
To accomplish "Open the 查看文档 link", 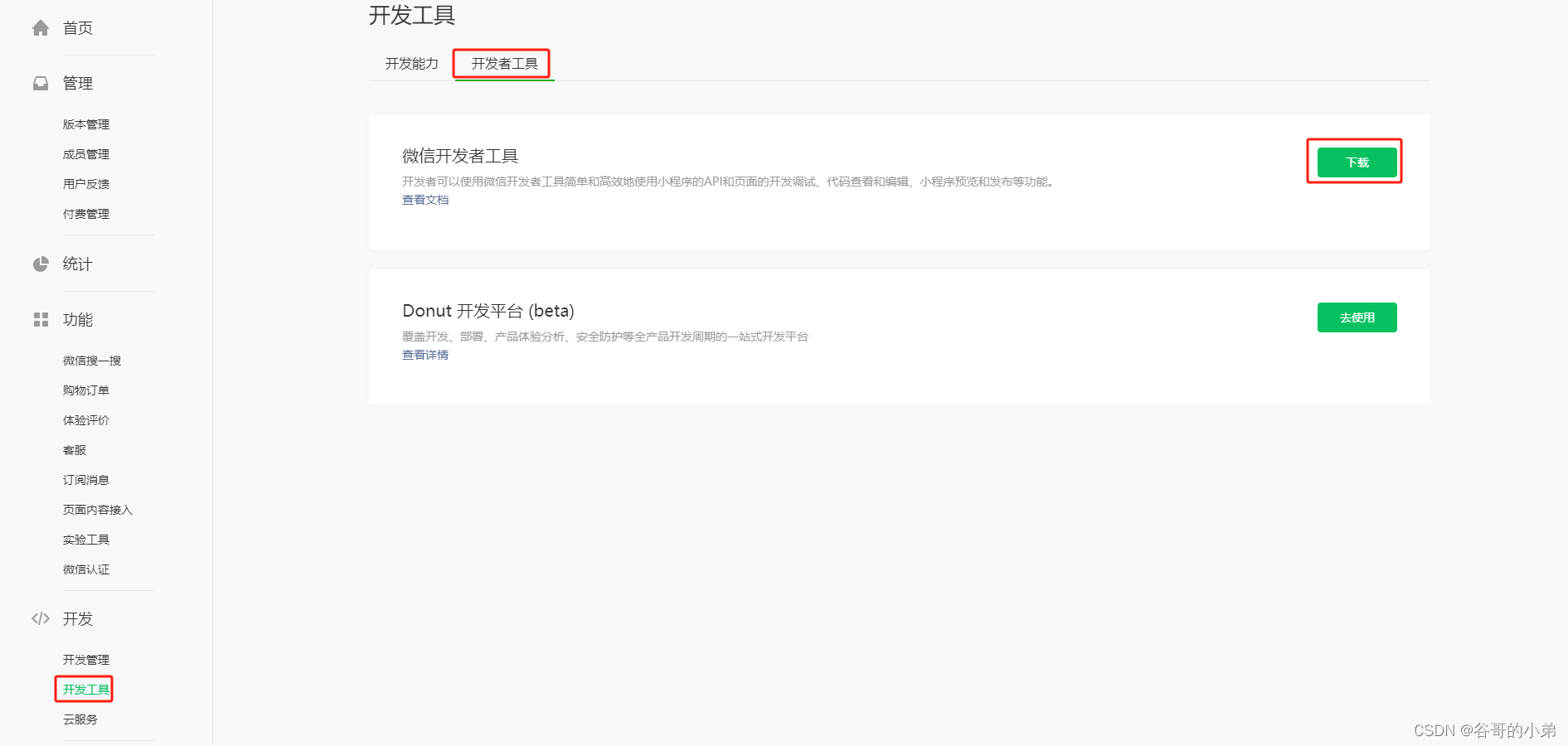I will [425, 200].
